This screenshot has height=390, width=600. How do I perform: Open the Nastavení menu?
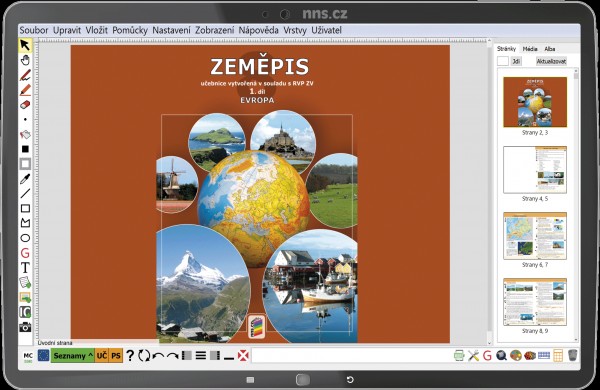coord(171,30)
